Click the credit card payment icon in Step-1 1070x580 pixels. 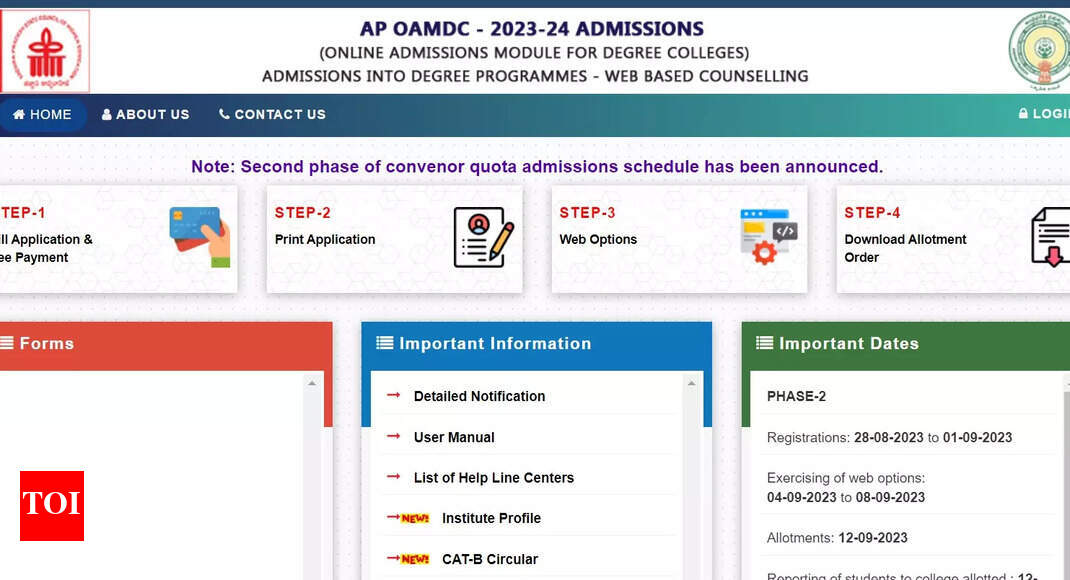coord(201,237)
